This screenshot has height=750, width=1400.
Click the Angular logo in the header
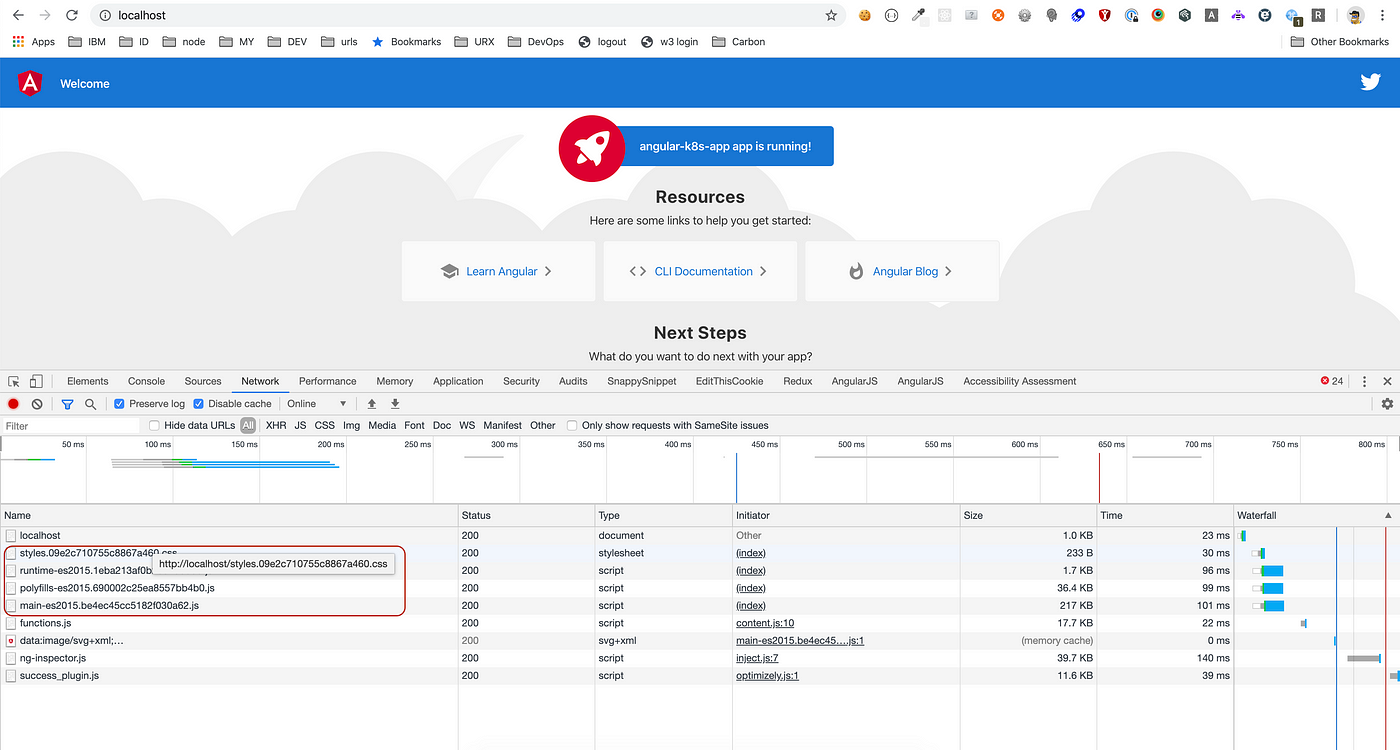pyautogui.click(x=30, y=83)
